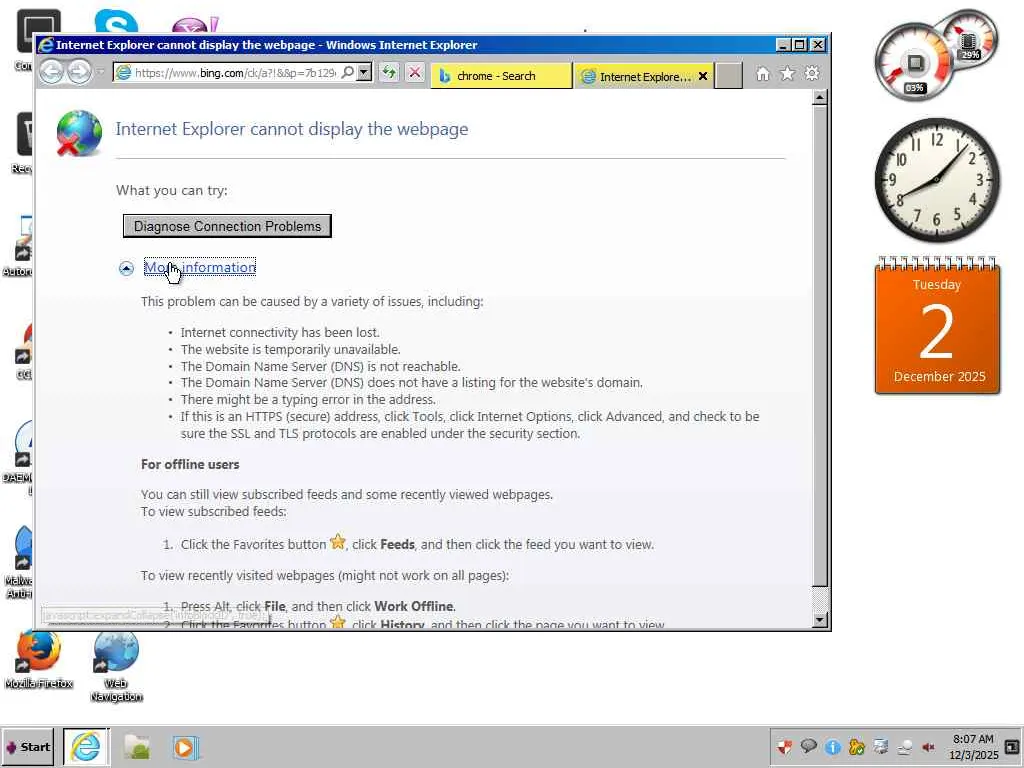The width and height of the screenshot is (1024, 768).
Task: Click the scrollbar down arrow
Action: pyautogui.click(x=820, y=620)
